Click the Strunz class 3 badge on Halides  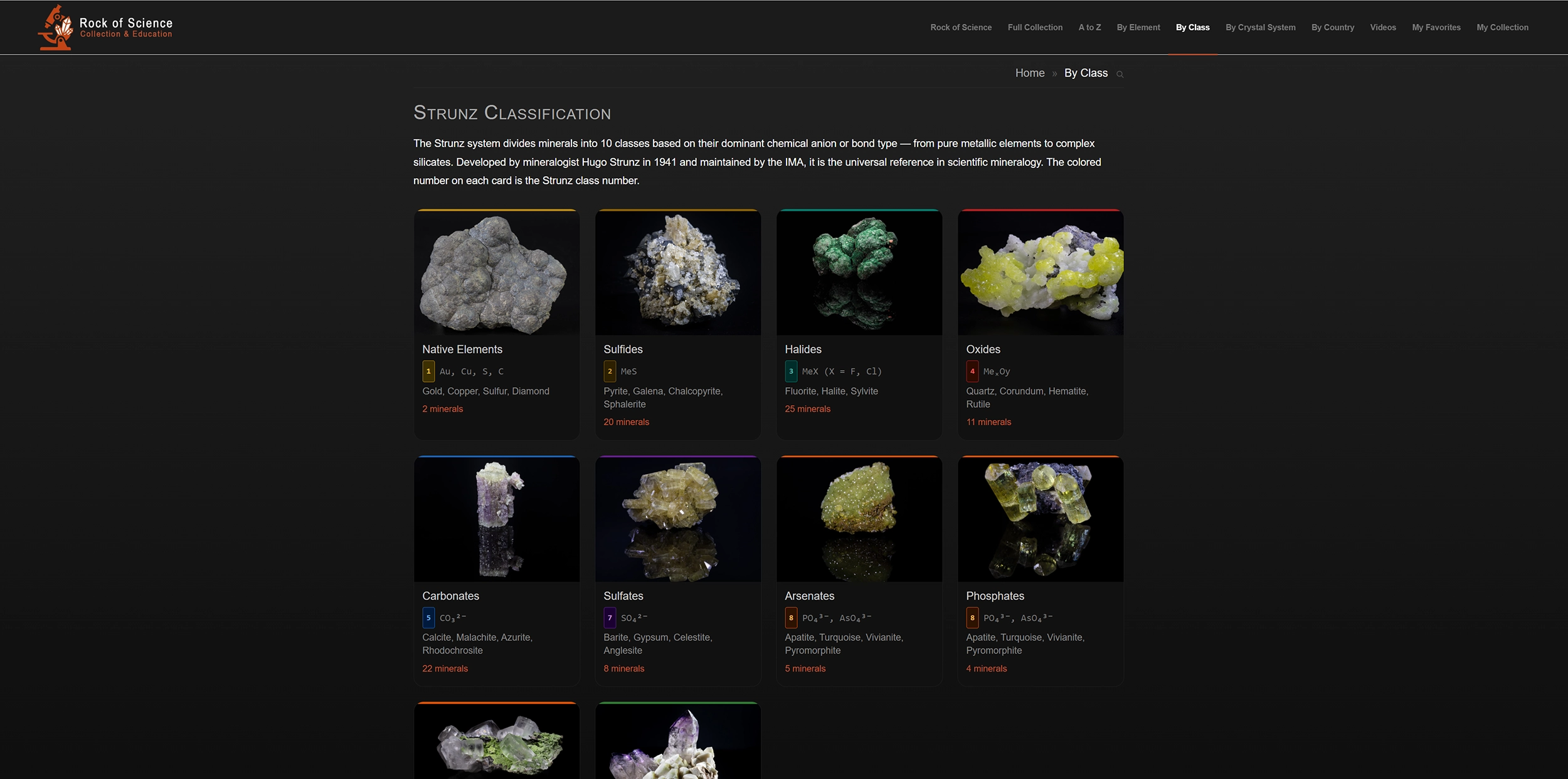[791, 371]
